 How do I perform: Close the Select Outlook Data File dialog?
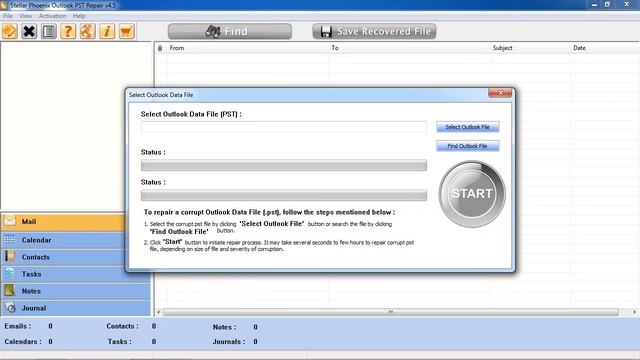500,93
